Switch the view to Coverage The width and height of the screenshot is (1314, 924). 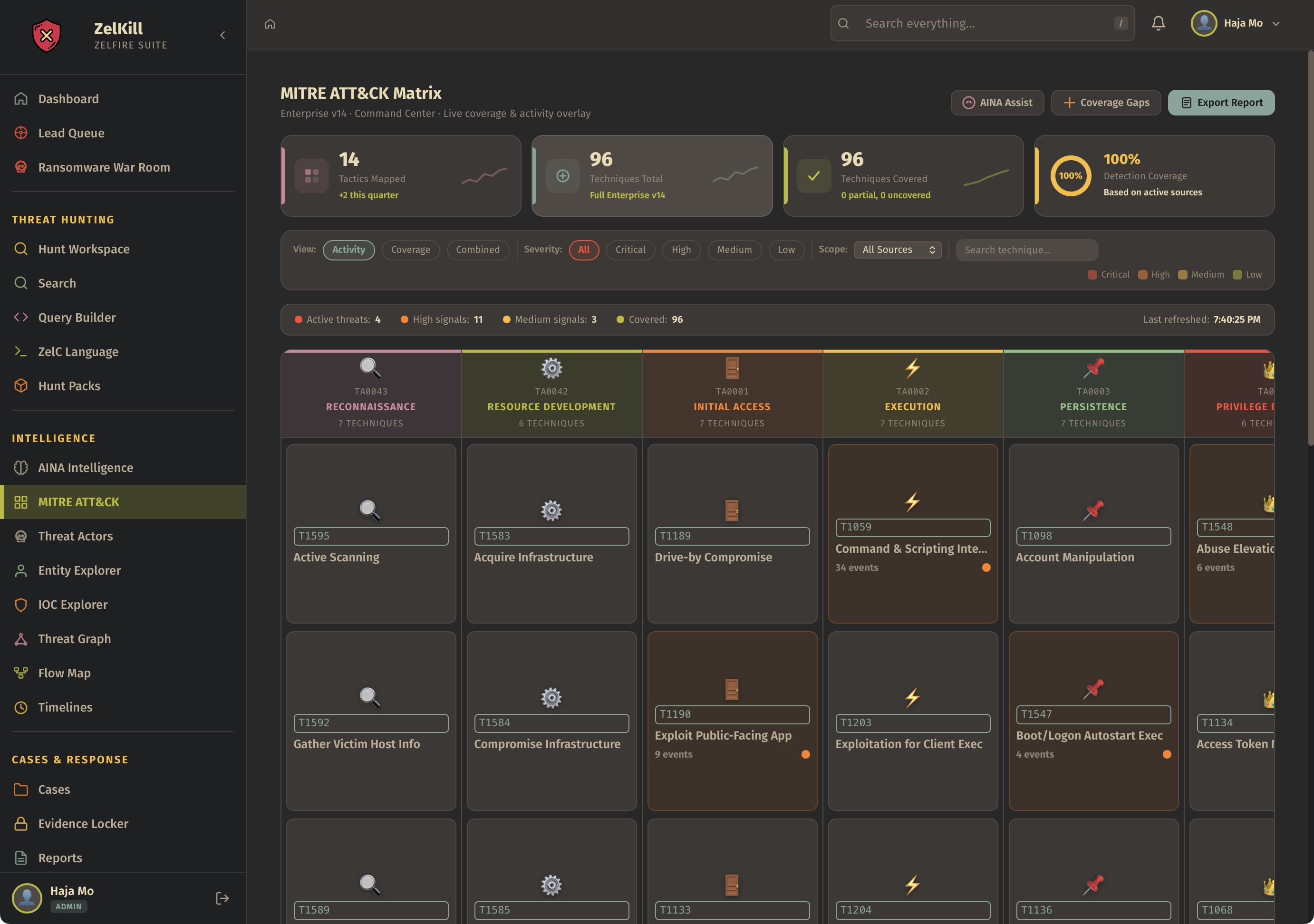point(410,250)
